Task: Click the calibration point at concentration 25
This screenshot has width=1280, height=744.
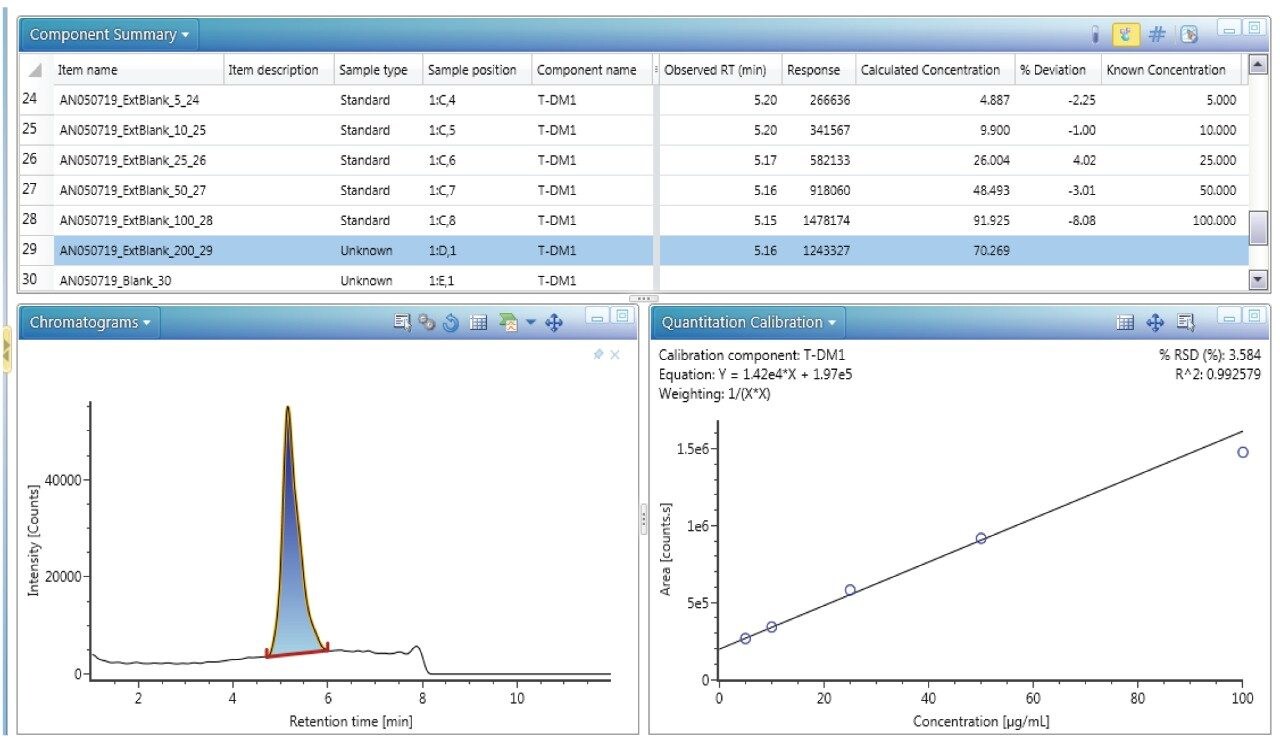Action: click(850, 590)
